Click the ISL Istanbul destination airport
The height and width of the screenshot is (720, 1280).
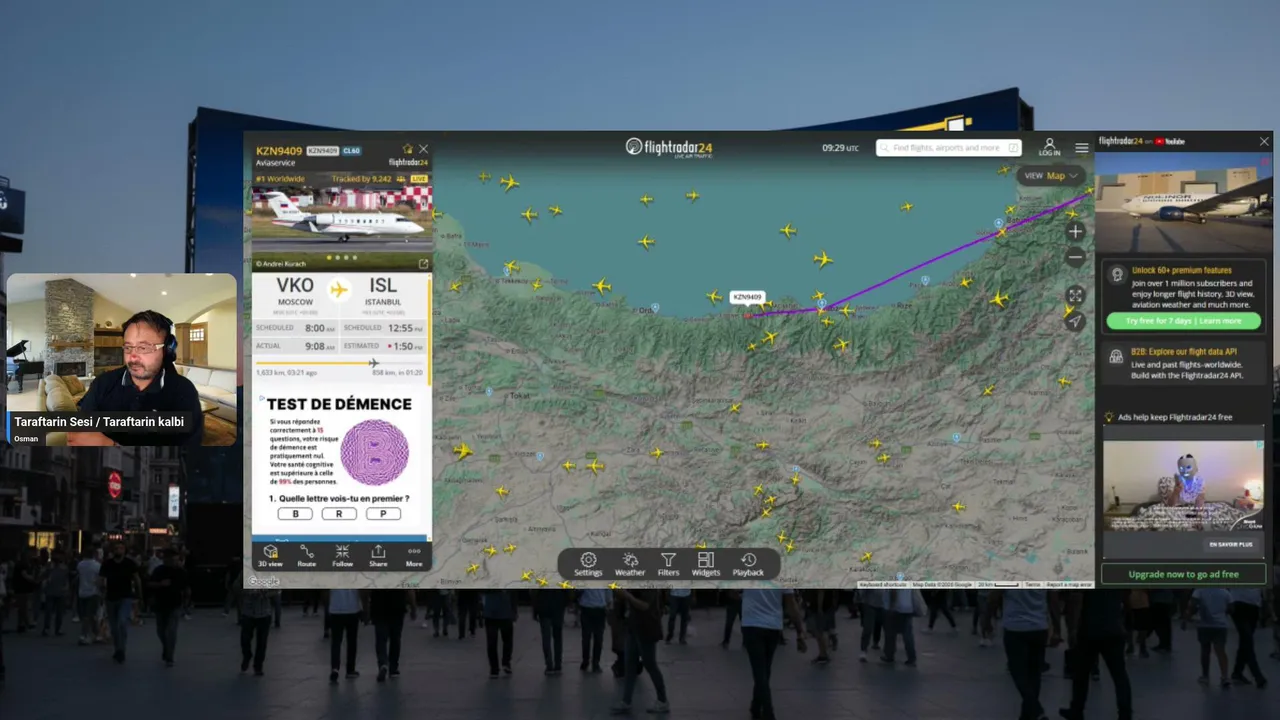[x=383, y=292]
